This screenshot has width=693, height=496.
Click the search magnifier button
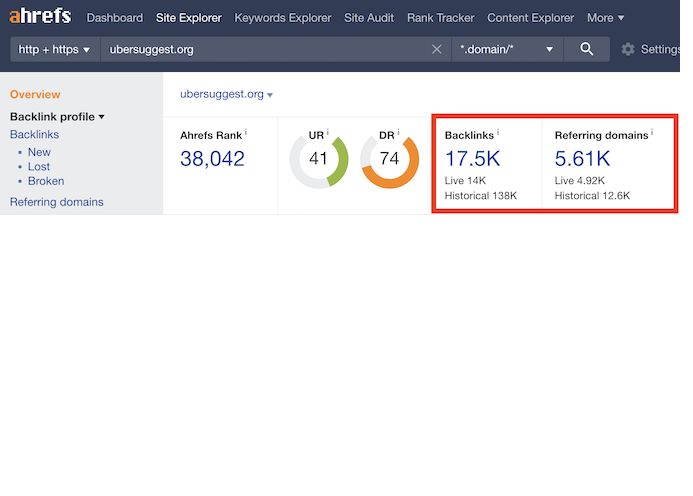tap(586, 49)
